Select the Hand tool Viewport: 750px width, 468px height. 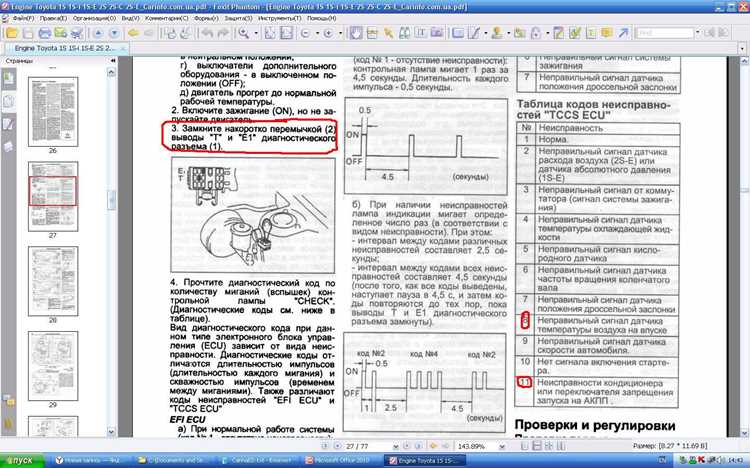(356, 33)
